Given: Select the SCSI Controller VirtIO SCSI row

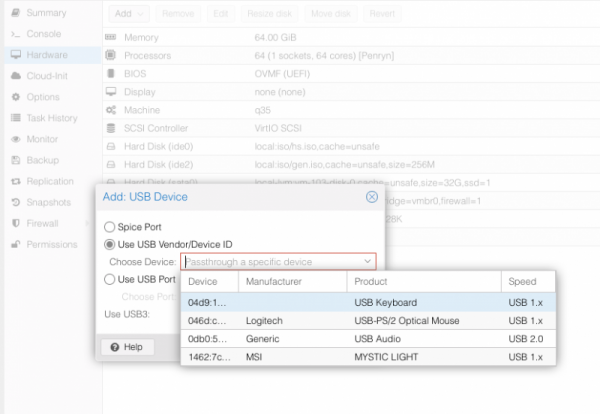Looking at the screenshot, I should point(351,128).
